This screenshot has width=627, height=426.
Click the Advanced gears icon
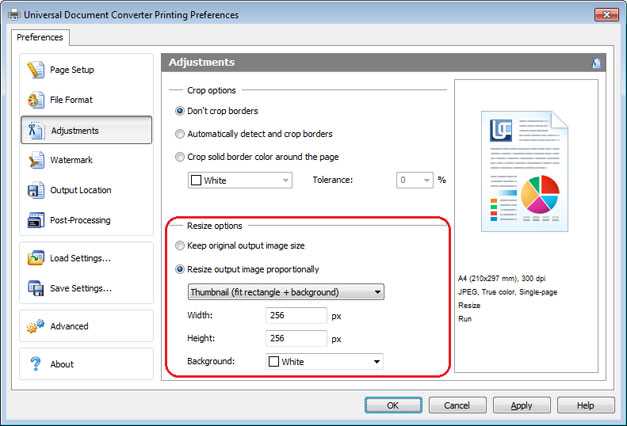(x=36, y=326)
